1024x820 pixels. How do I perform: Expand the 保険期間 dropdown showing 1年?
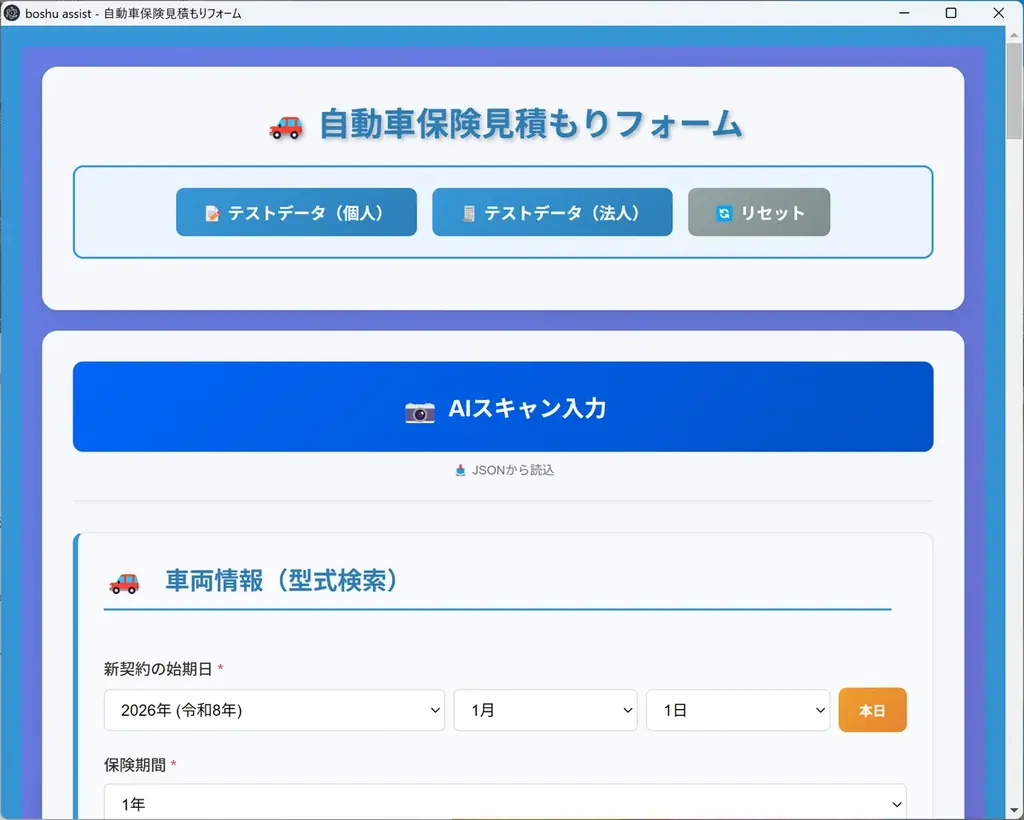click(504, 803)
